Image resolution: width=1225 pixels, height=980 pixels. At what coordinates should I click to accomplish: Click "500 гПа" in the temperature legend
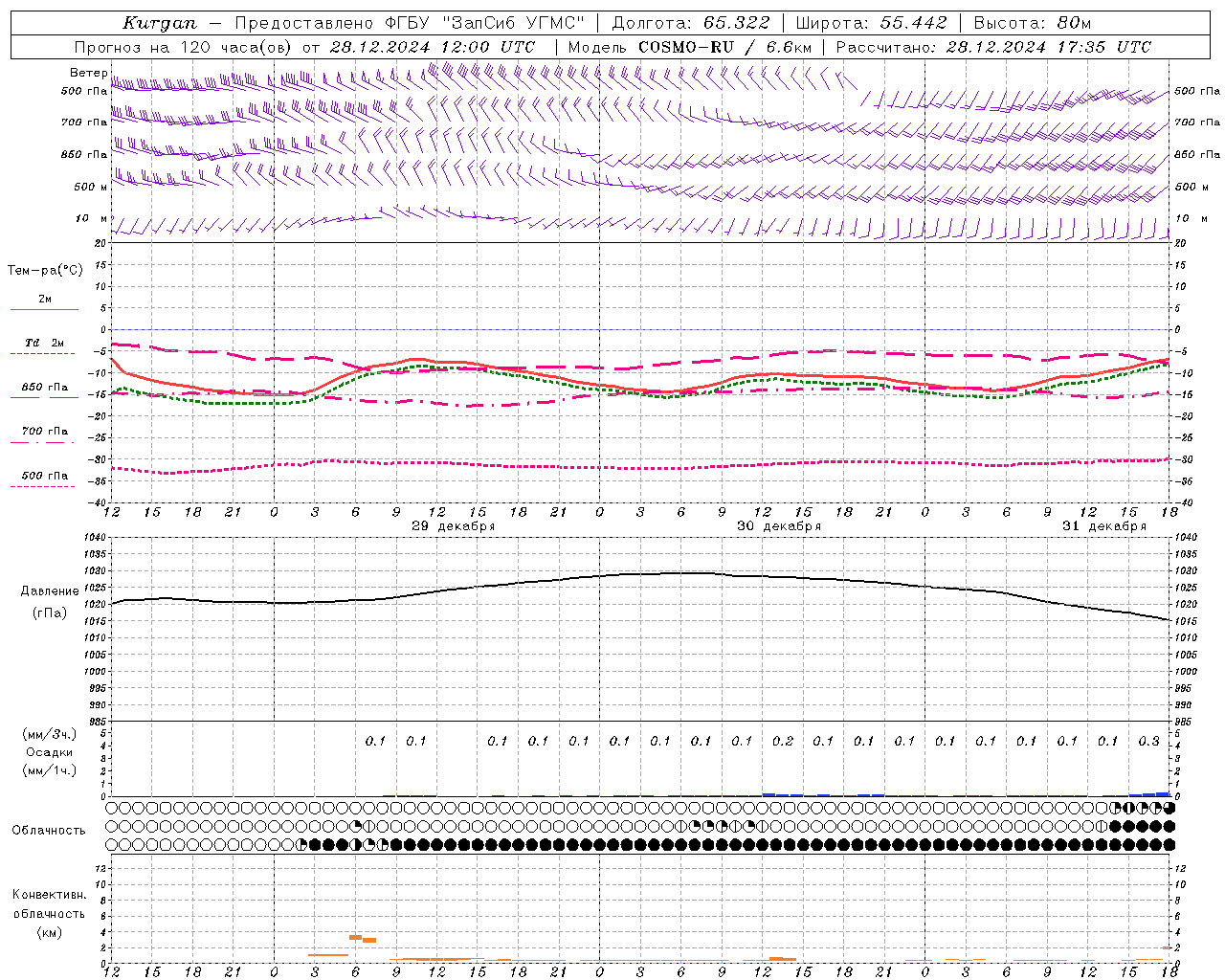(x=45, y=476)
